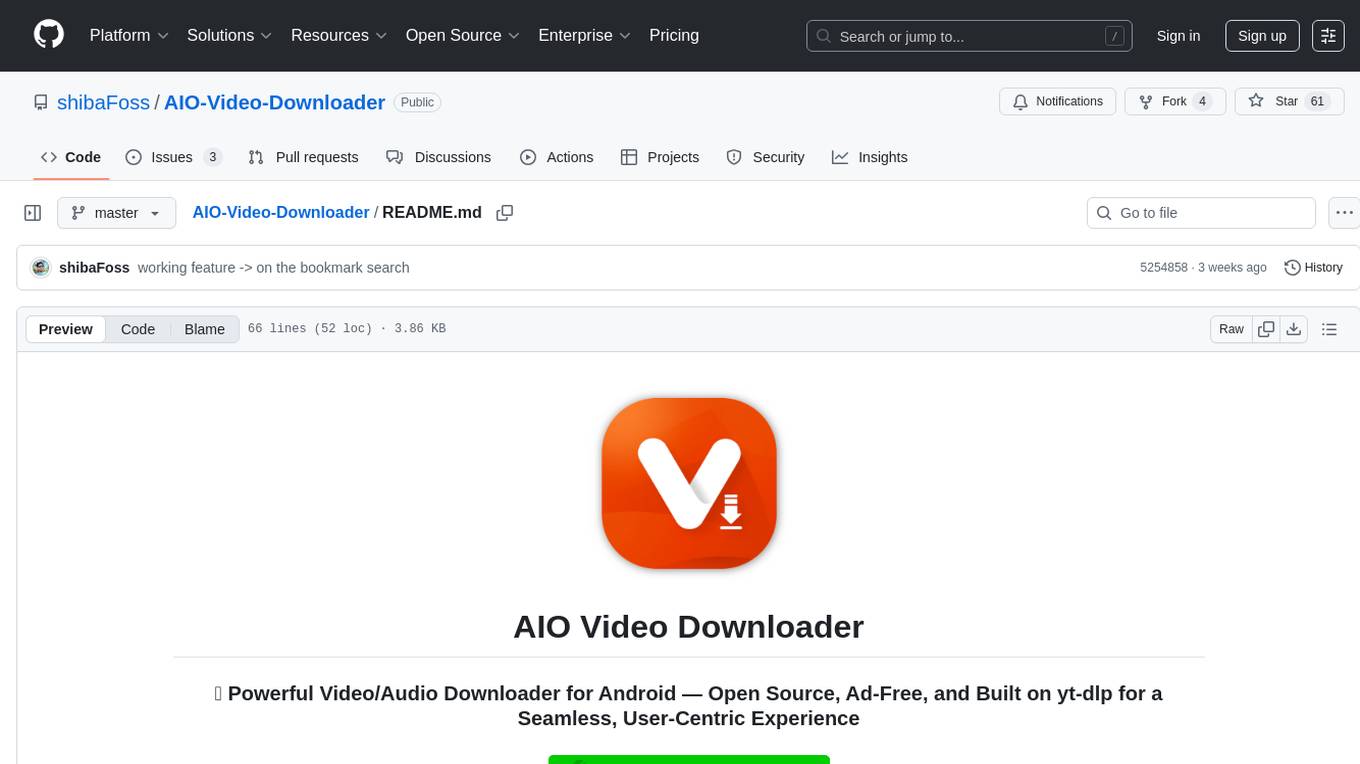Star the repository
Viewport: 1360px width, 764px height.
1289,101
